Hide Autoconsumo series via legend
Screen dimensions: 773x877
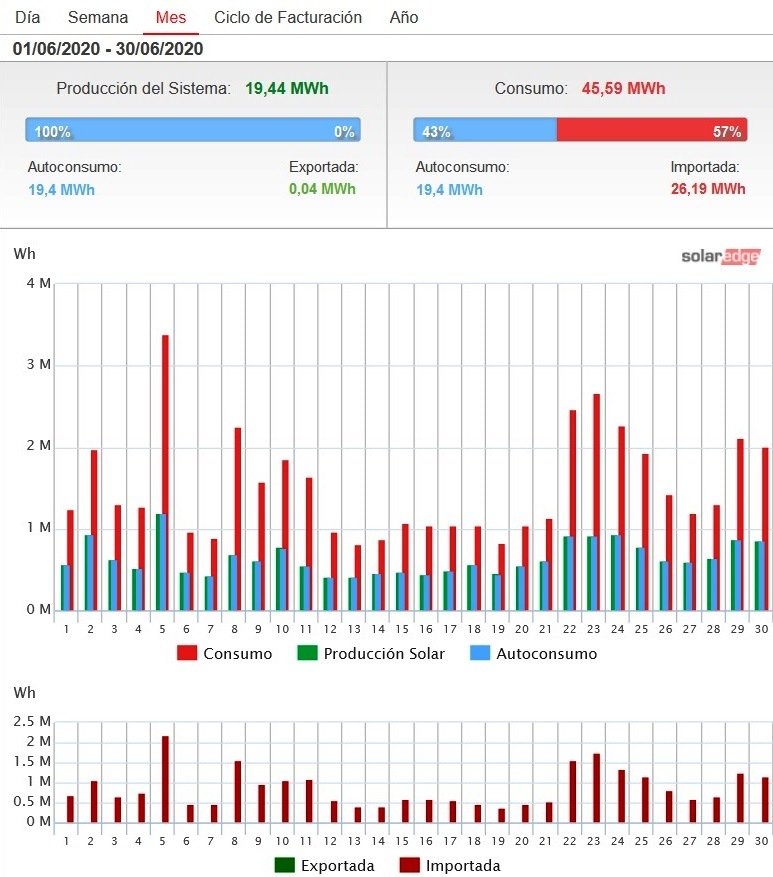click(546, 654)
